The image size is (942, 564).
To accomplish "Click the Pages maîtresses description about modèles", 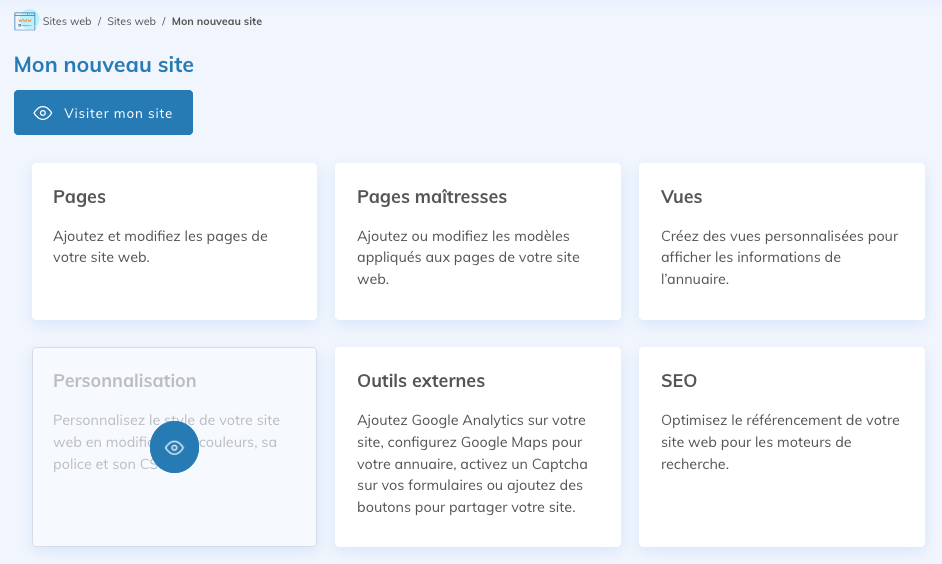I will point(468,257).
